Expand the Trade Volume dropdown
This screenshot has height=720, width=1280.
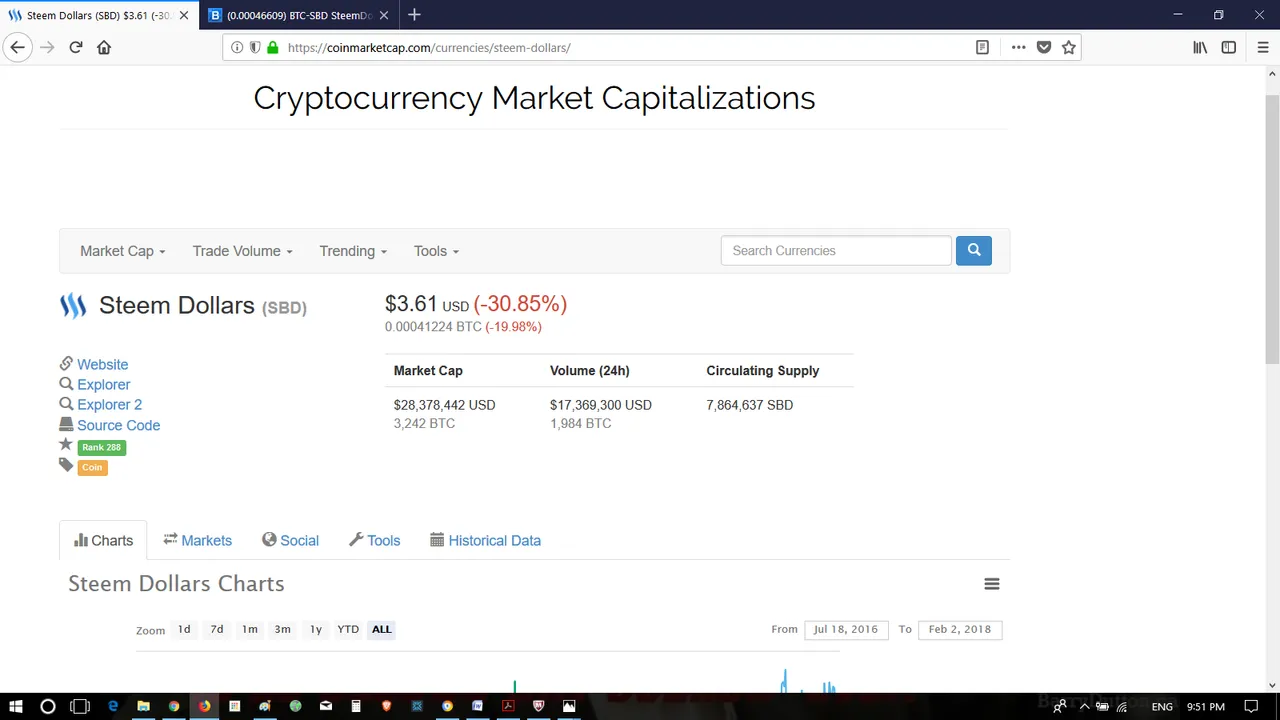(x=242, y=251)
